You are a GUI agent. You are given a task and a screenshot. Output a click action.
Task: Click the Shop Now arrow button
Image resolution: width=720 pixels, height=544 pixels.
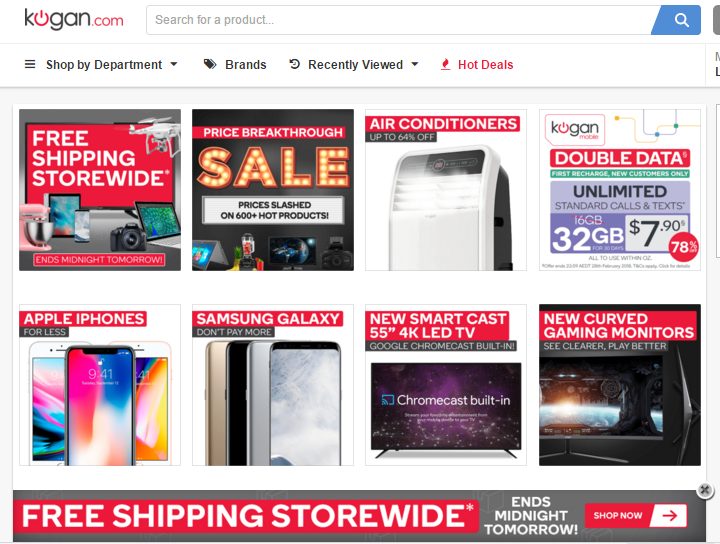636,515
